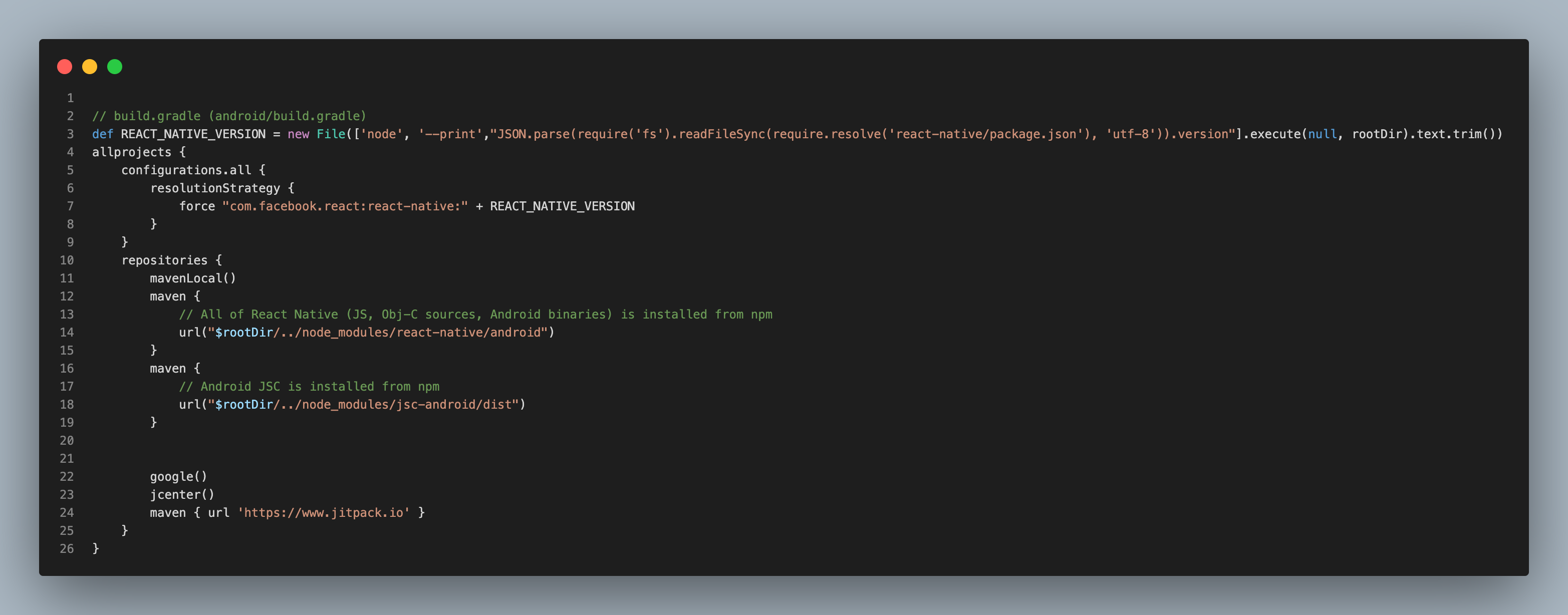Click the allprojects keyword
Viewport: 1568px width, 615px height.
click(x=131, y=152)
